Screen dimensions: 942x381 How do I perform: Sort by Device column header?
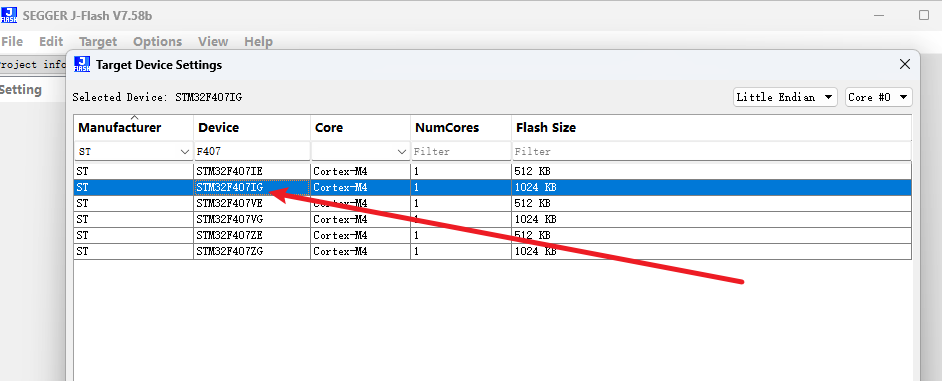tap(252, 127)
